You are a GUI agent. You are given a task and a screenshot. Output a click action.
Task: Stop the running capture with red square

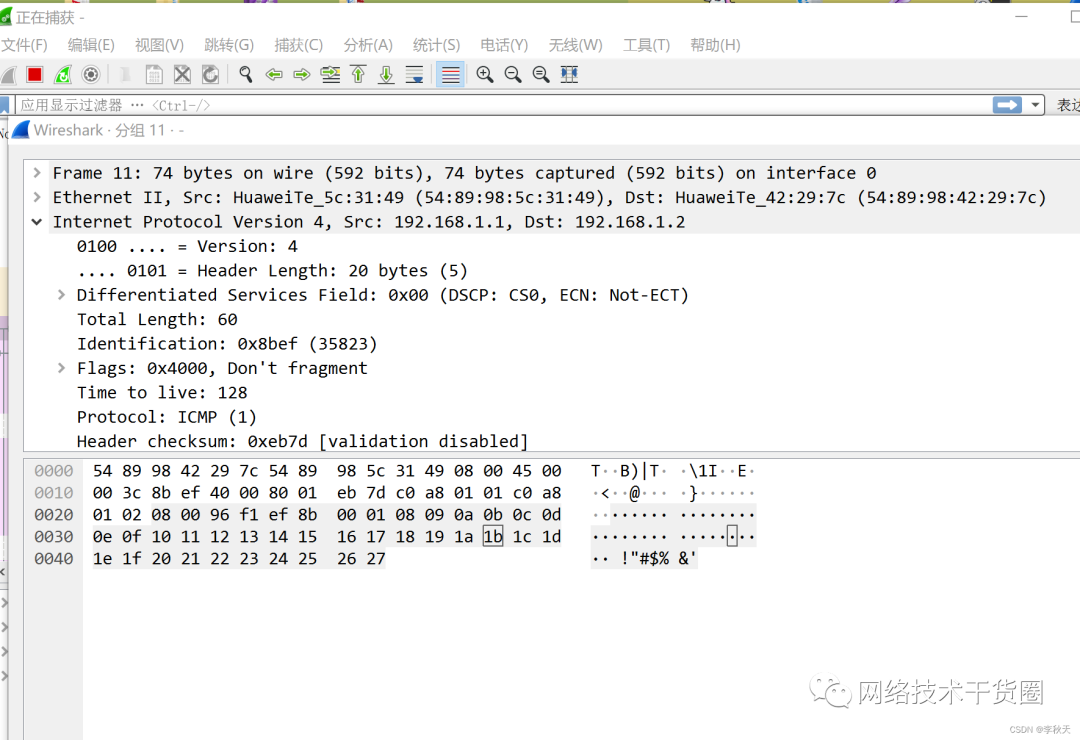point(34,74)
